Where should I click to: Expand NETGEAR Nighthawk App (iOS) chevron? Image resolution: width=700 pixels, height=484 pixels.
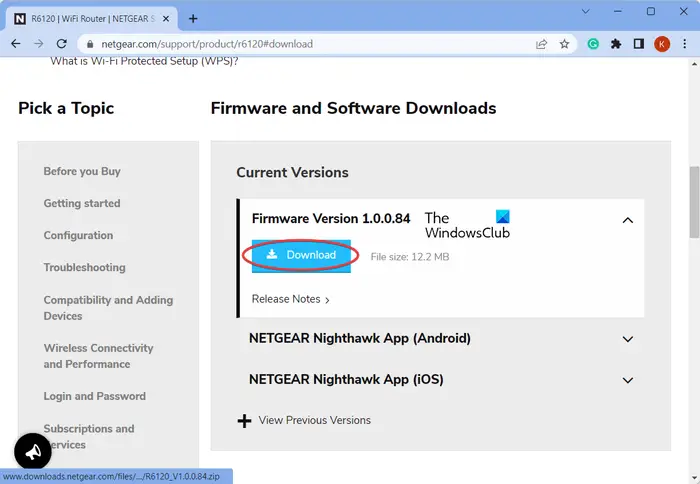[628, 380]
